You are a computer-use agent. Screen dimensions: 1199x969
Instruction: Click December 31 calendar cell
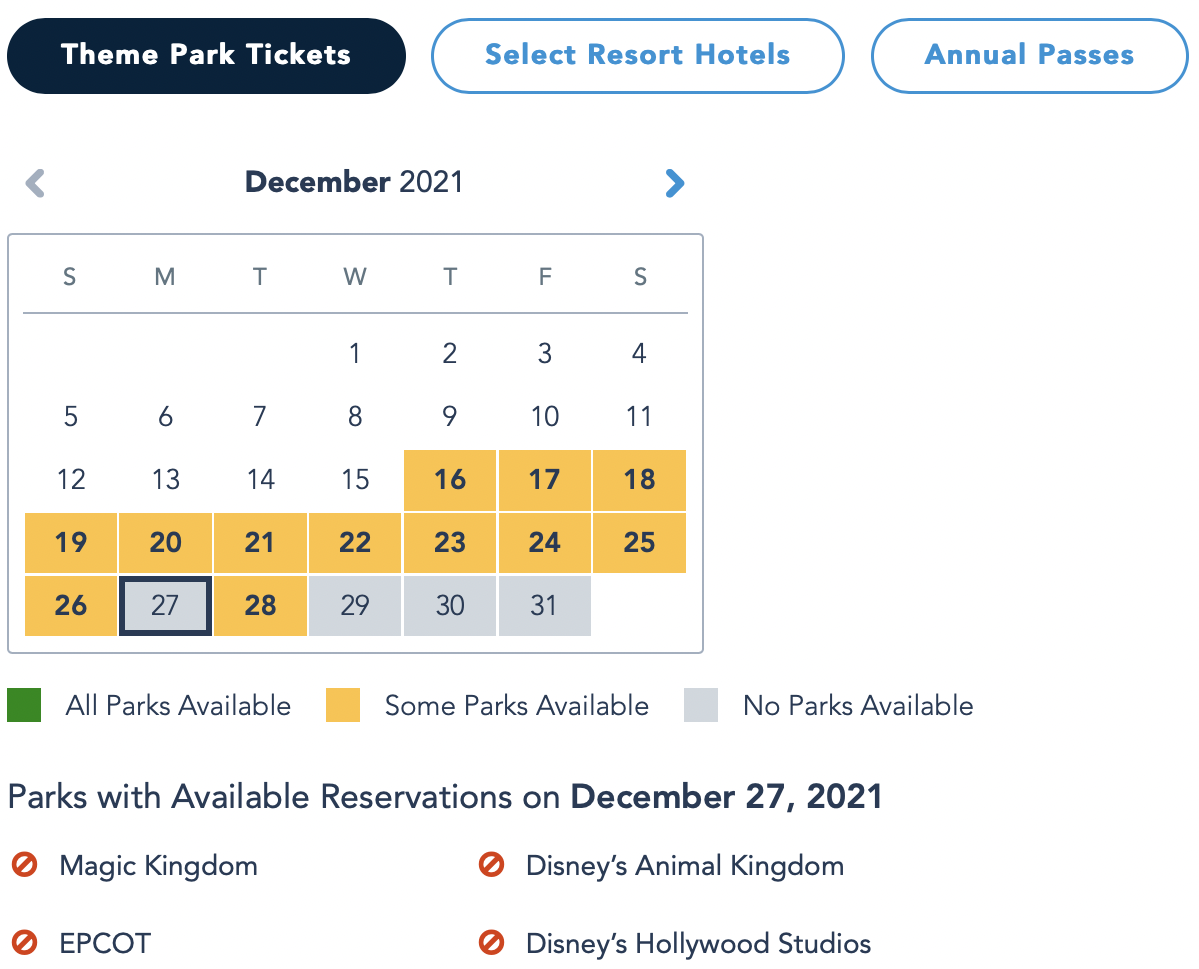[544, 605]
